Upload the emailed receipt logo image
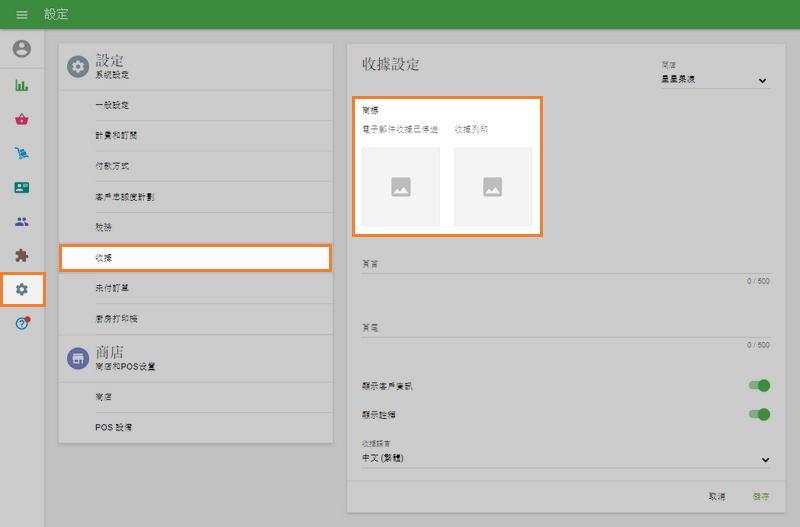This screenshot has width=800, height=527. (x=401, y=187)
